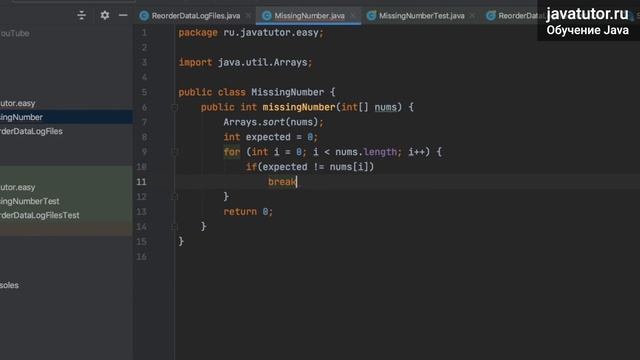Click 'int expected = 0;' on line 8
Image resolution: width=640 pixels, height=360 pixels.
pyautogui.click(x=270, y=137)
